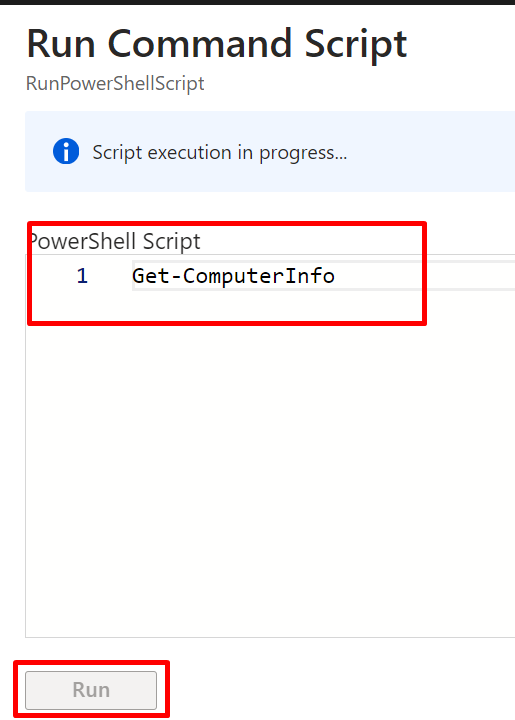Viewport: 515px width, 720px height.
Task: Click line number 1 in editor gutter
Action: click(x=82, y=276)
